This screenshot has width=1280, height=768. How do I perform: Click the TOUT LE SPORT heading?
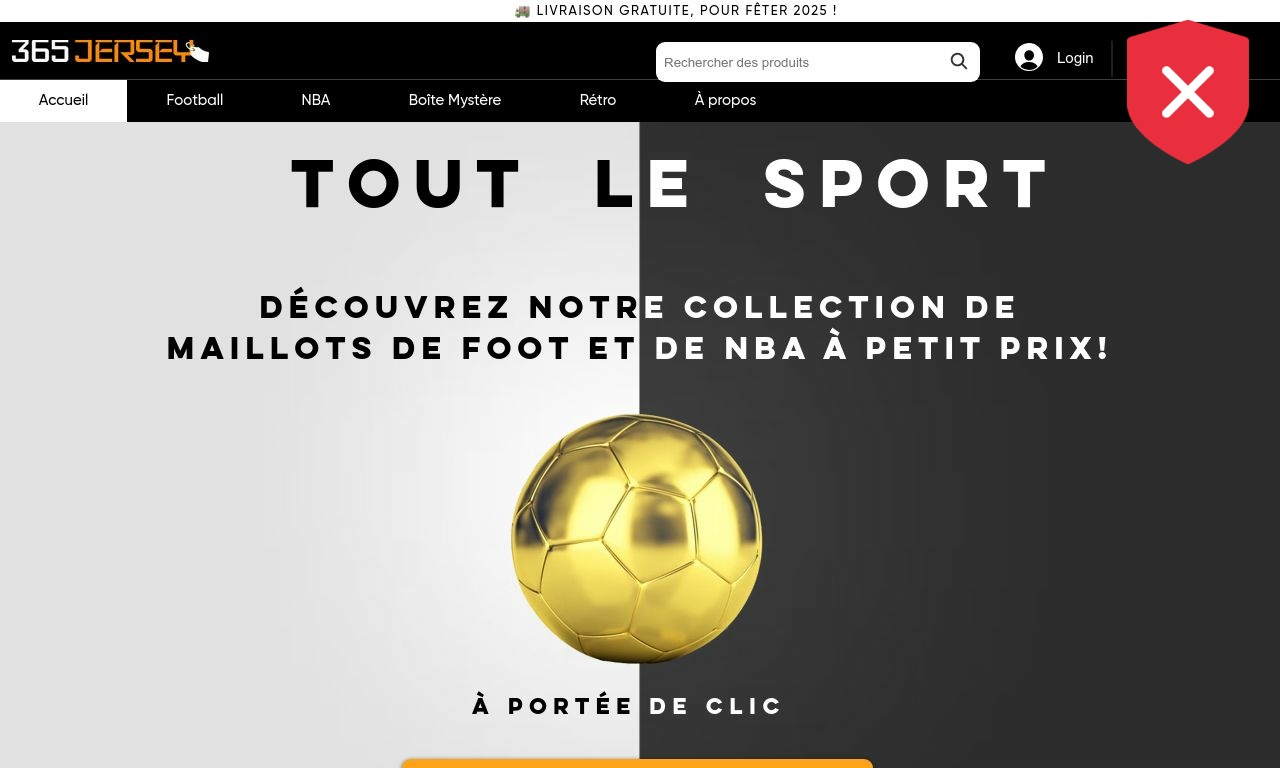672,186
